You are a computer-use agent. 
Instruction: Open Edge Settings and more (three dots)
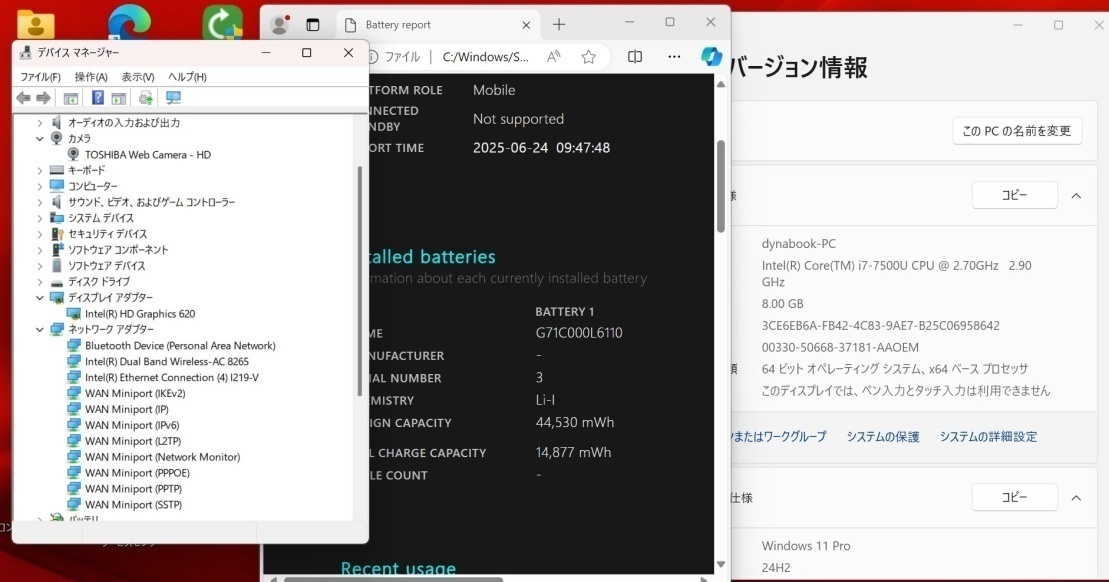[674, 57]
